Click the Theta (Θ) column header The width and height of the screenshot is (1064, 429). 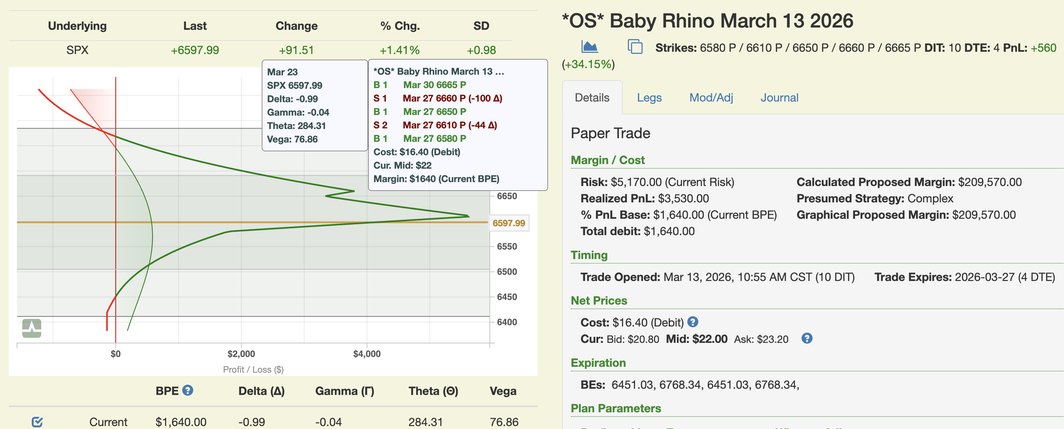(433, 391)
